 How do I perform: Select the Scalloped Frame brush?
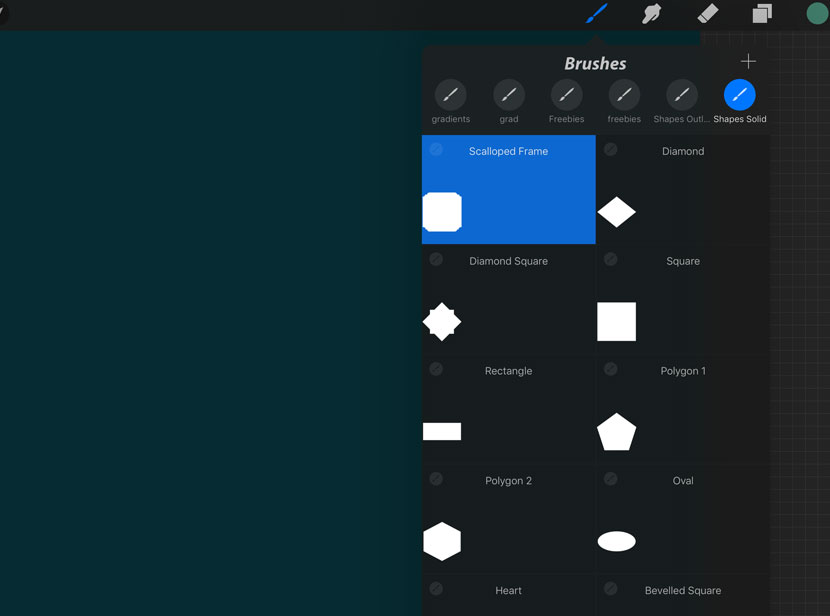tap(509, 189)
